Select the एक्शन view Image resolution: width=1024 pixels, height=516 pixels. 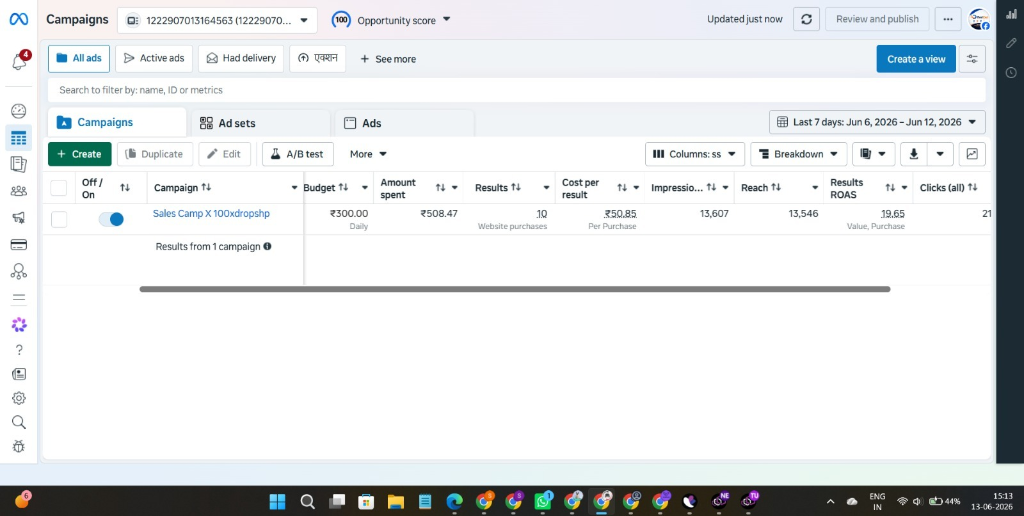(317, 58)
